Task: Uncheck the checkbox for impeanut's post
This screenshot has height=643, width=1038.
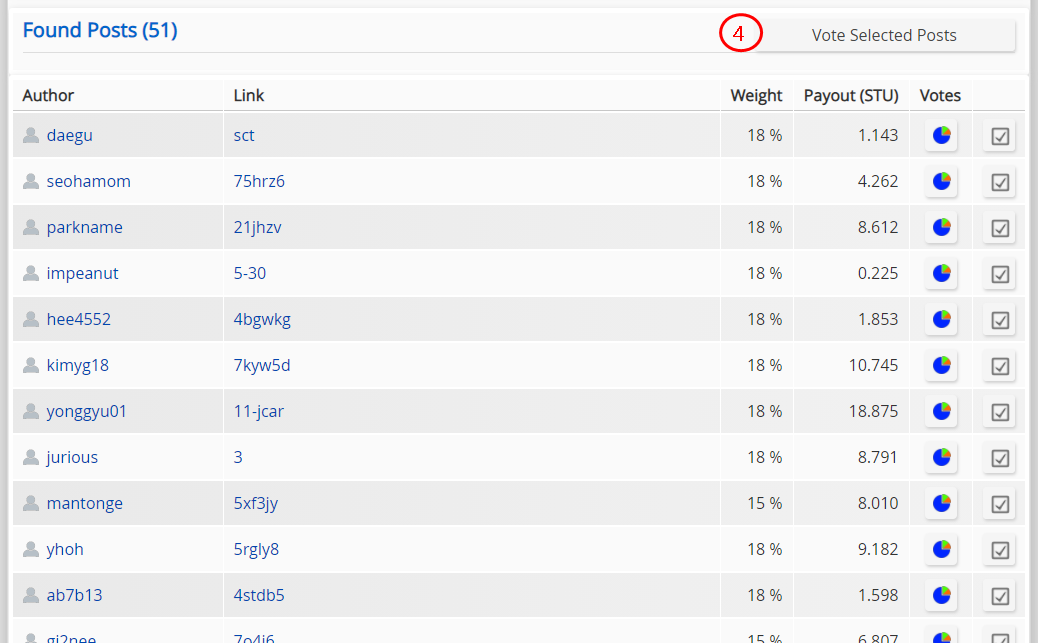Action: 1000,274
